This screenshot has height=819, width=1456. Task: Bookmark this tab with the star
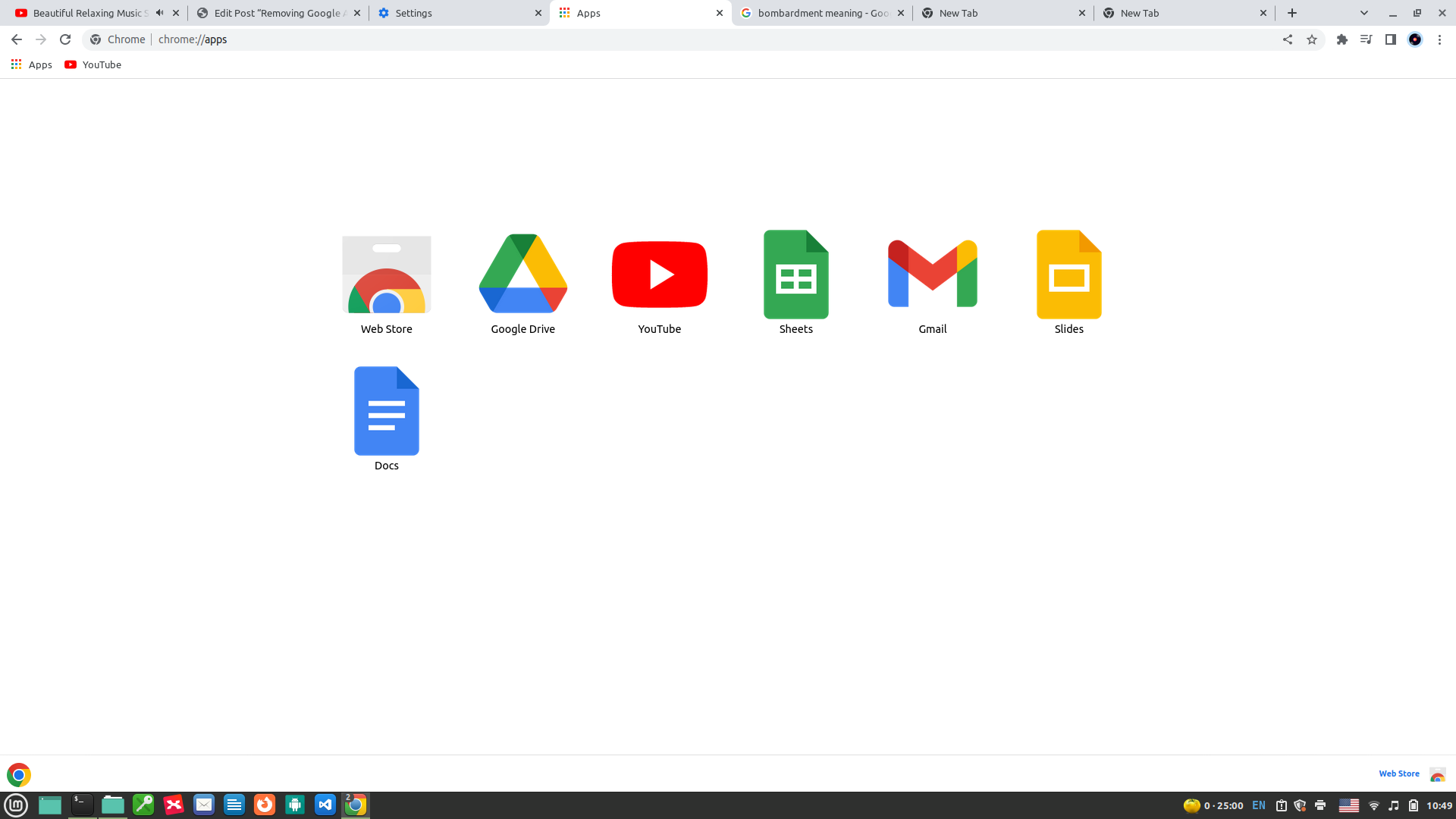pos(1312,39)
